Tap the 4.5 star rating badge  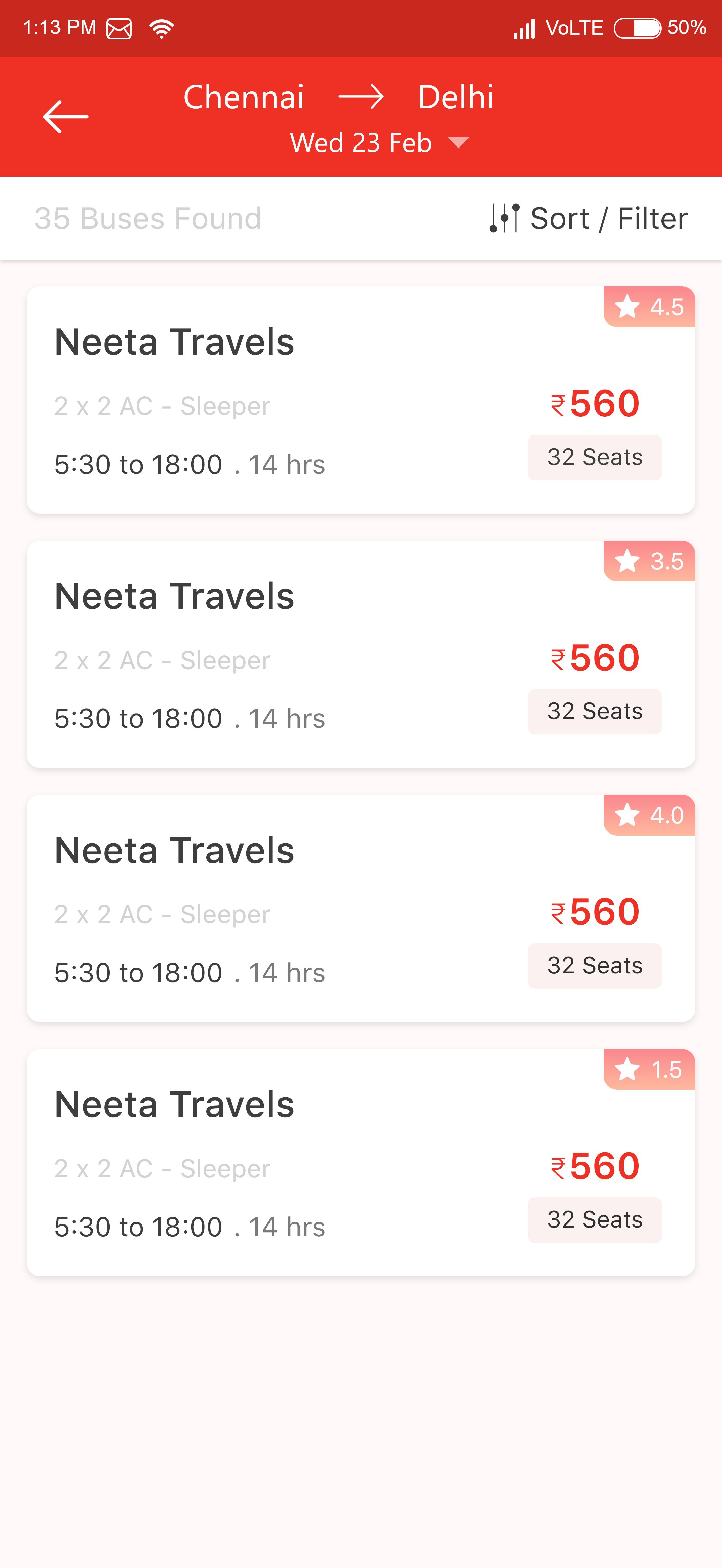[649, 307]
